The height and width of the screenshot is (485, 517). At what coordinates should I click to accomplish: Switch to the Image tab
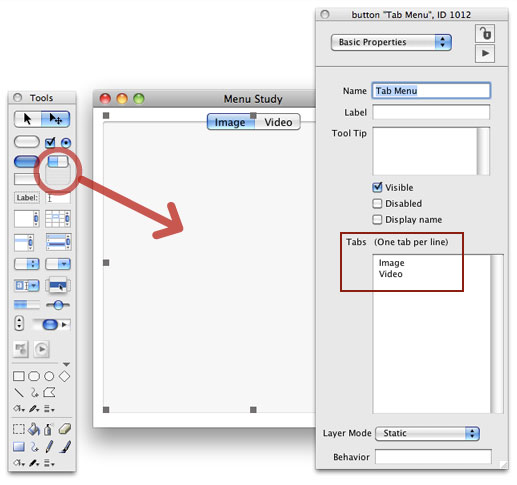click(230, 122)
